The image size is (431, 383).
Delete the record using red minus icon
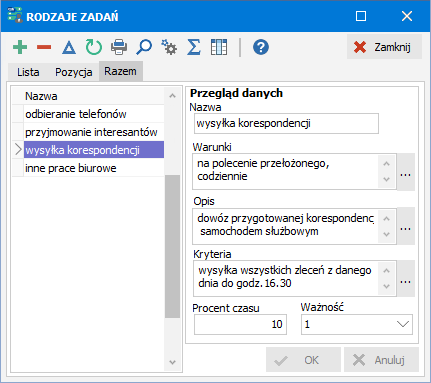(x=44, y=47)
